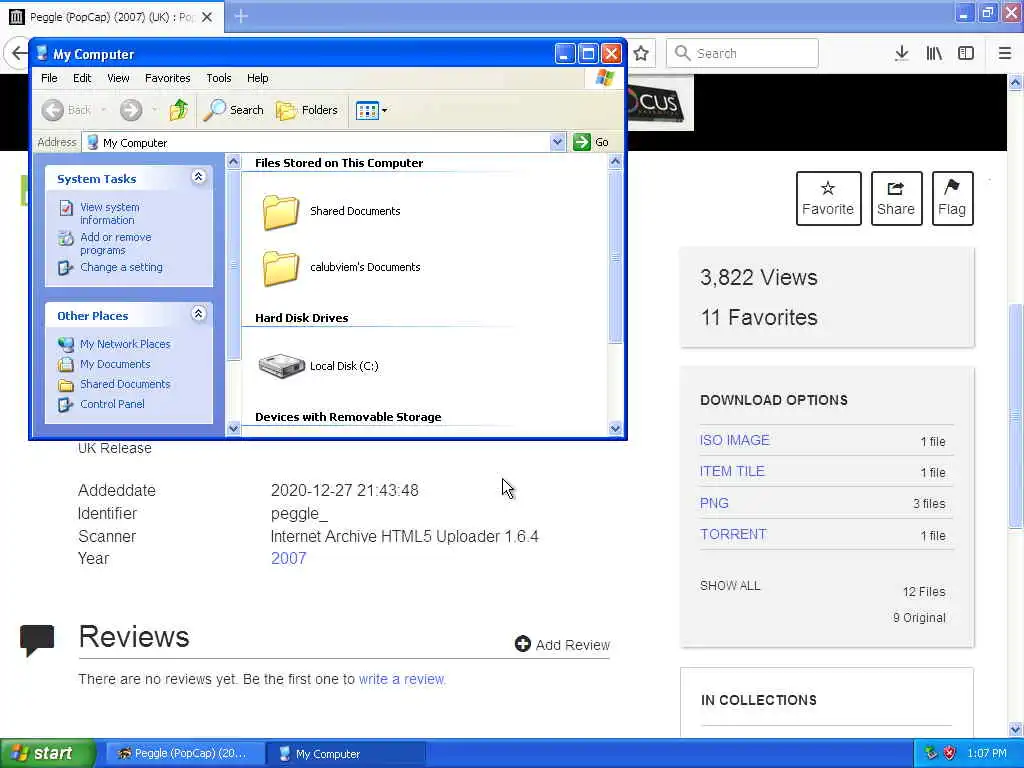1024x768 pixels.
Task: Click the 9 Original files text
Action: 920,618
